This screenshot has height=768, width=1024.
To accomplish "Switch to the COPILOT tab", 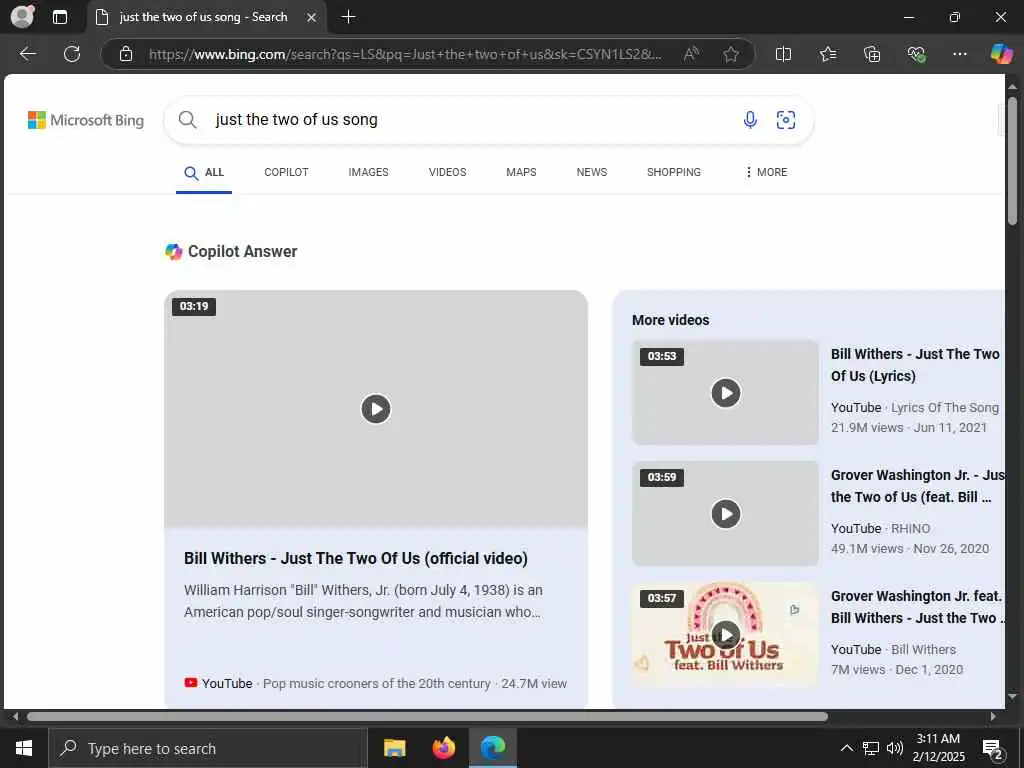I will point(286,172).
